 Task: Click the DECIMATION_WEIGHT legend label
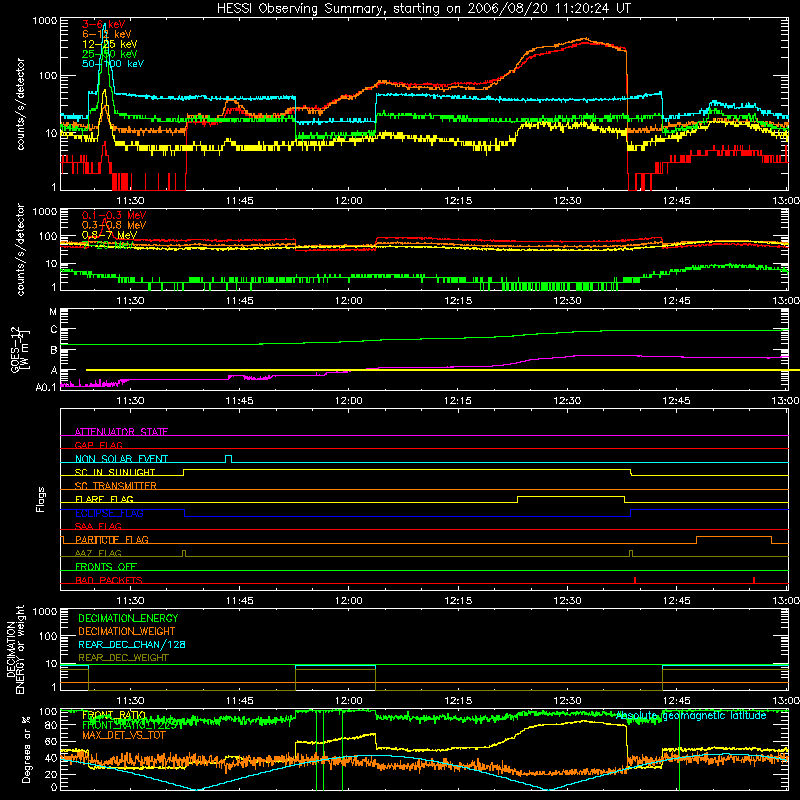(127, 631)
